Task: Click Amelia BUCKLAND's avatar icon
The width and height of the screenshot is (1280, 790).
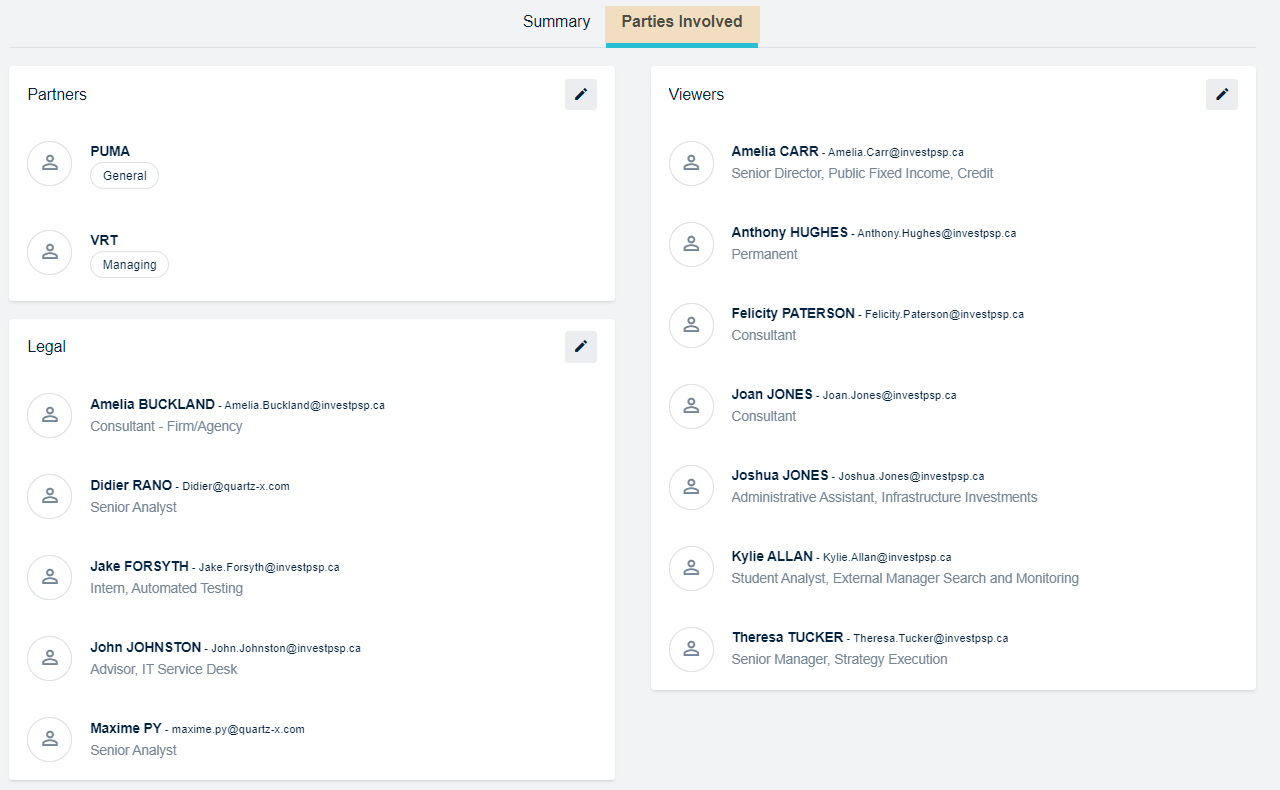Action: tap(49, 415)
